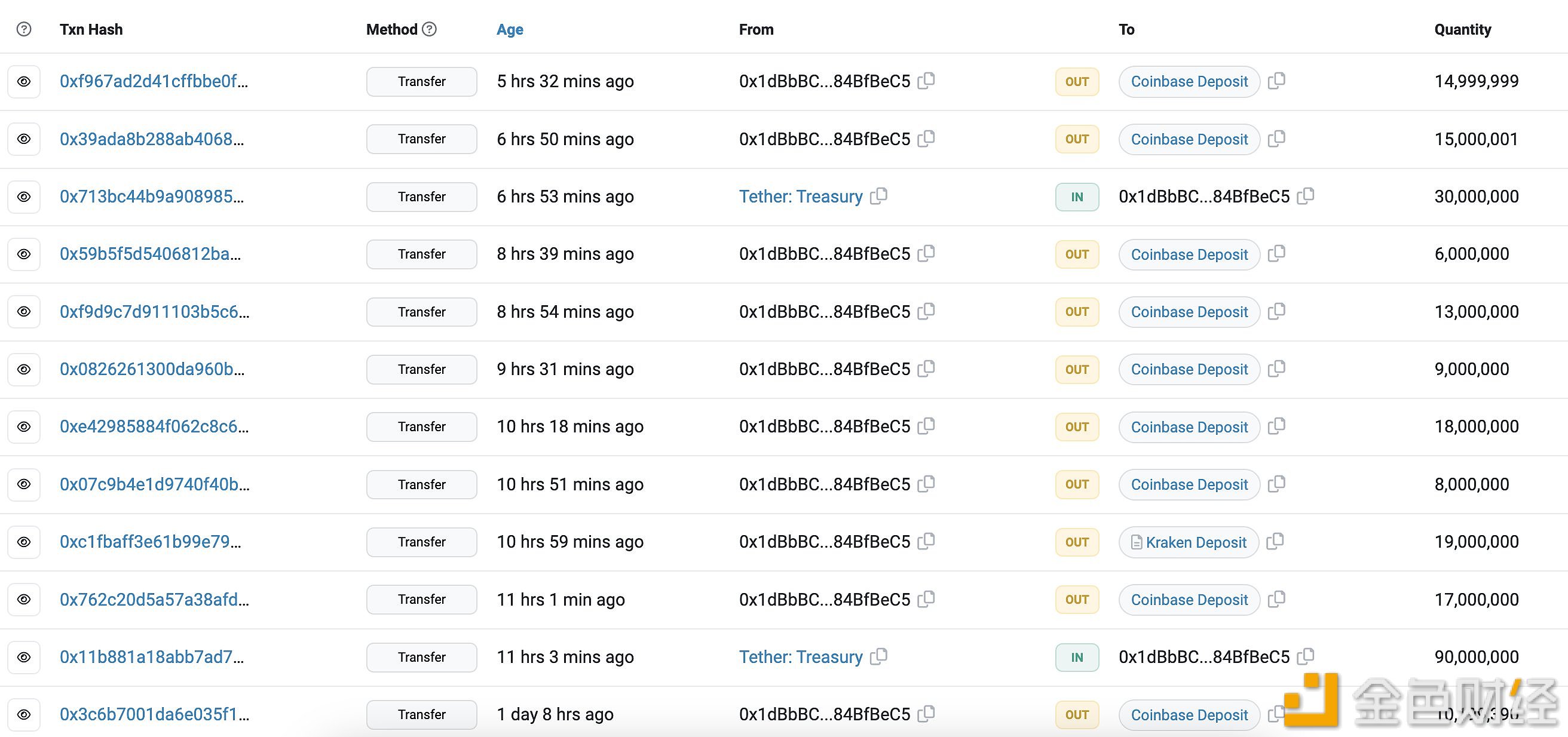Viewport: 1568px width, 737px height.
Task: Copy From address in 6 hrs 50 mins row
Action: 926,138
